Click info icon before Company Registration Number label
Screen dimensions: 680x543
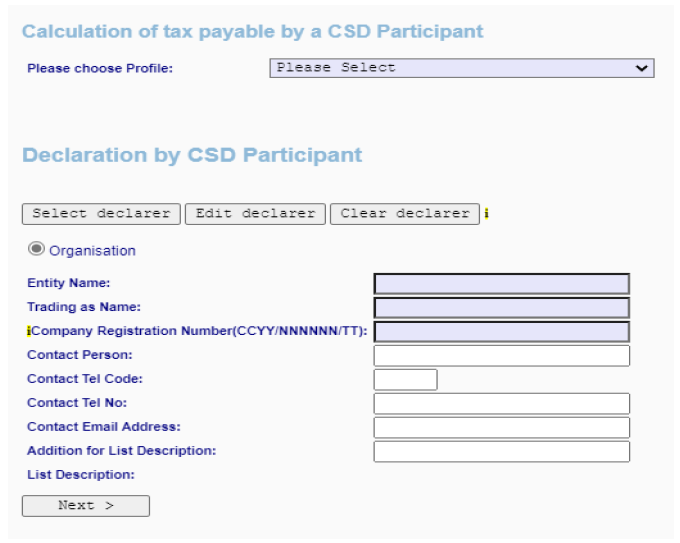[x=29, y=331]
